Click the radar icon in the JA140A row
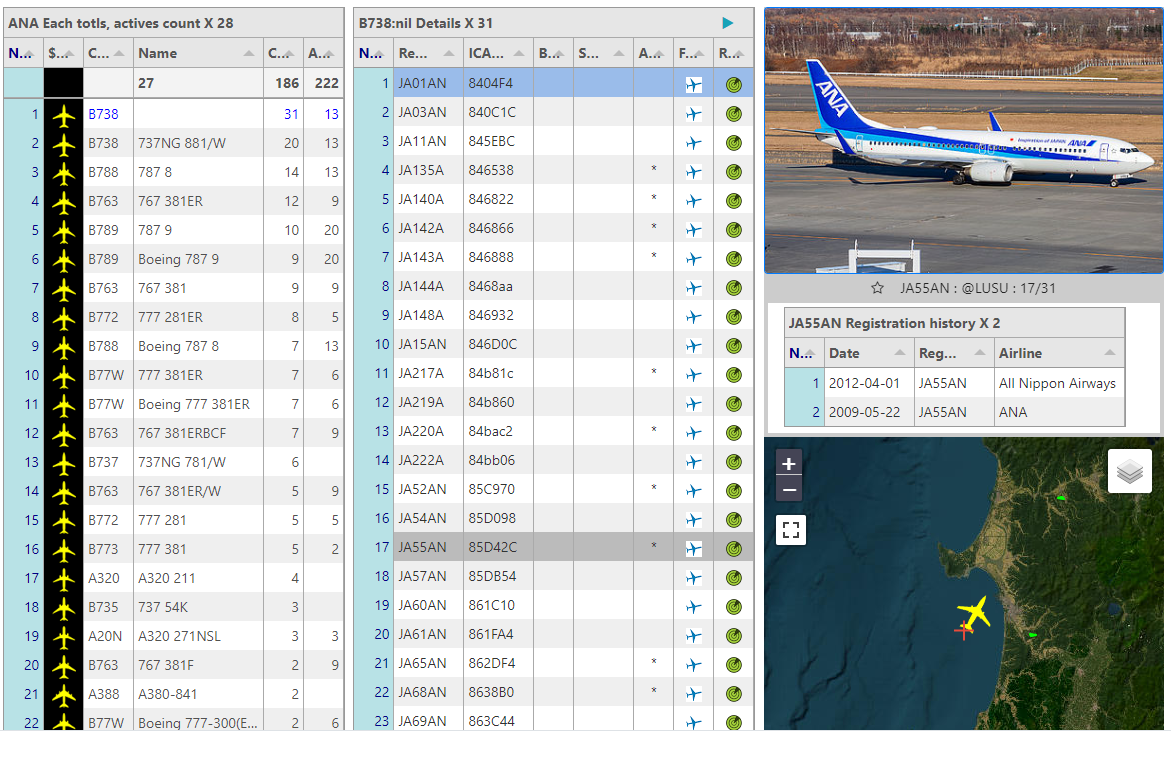This screenshot has height=757, width=1171. (734, 201)
